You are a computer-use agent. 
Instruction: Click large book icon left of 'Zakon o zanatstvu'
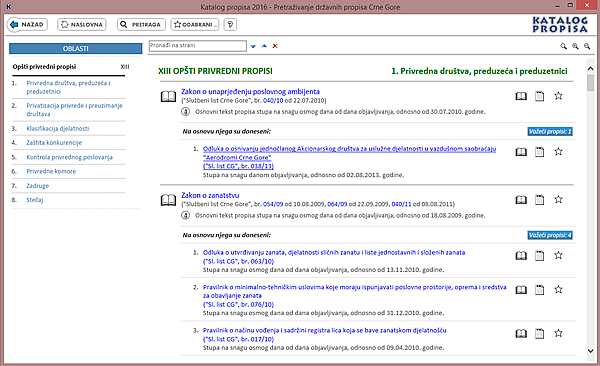point(168,200)
